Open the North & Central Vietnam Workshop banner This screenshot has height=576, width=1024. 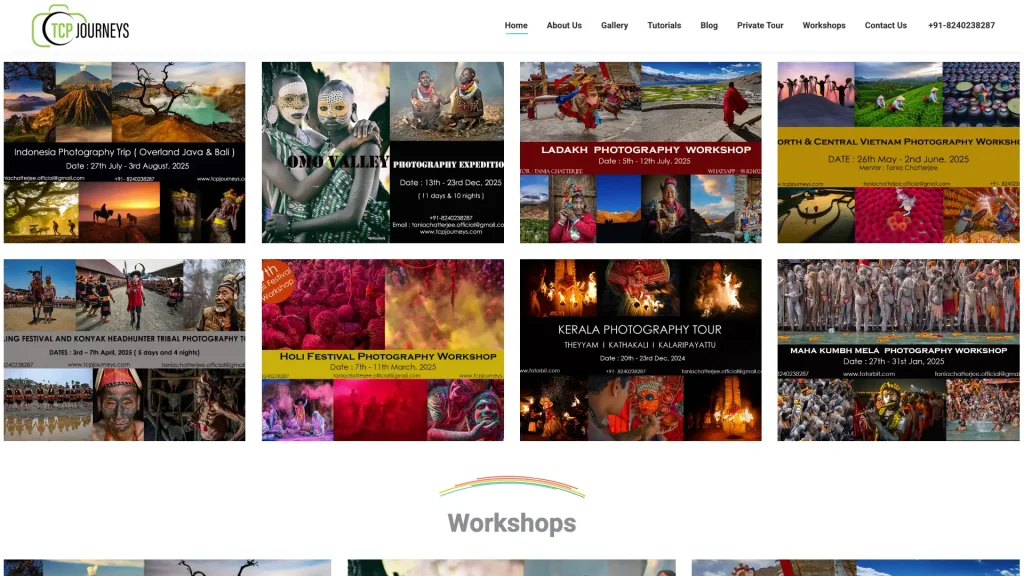point(899,153)
